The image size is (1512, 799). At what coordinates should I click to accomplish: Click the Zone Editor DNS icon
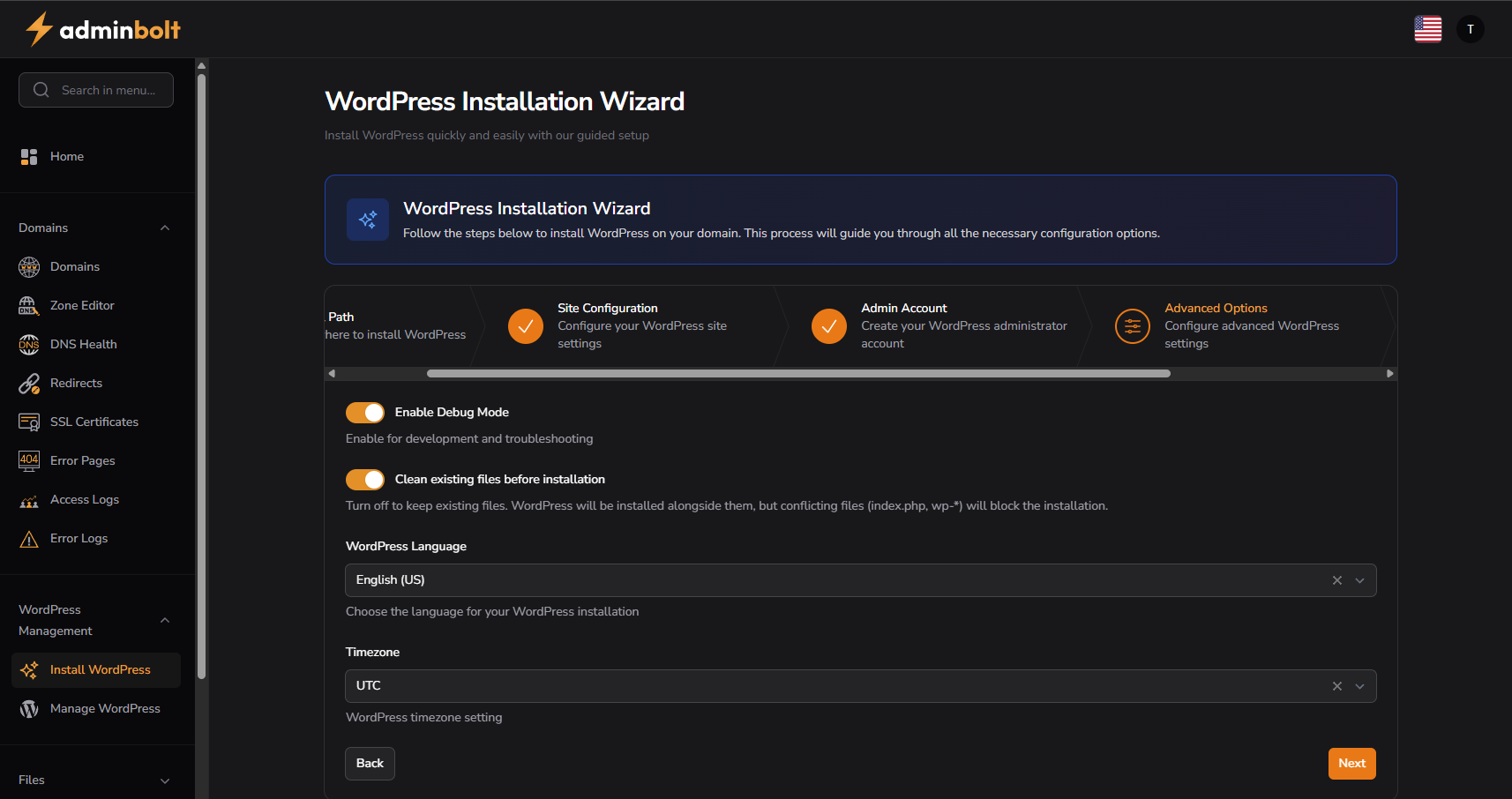coord(29,305)
